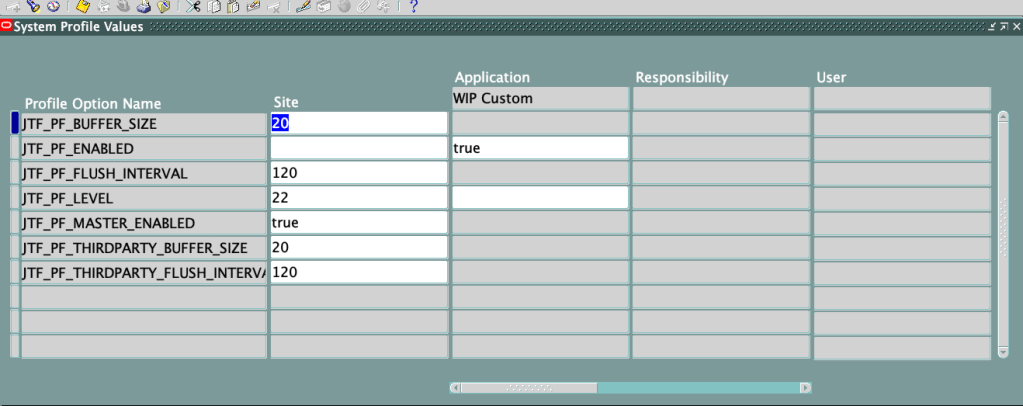Image resolution: width=1023 pixels, height=406 pixels.
Task: Open the Show Navigator toolbar icon
Action: [53, 6]
